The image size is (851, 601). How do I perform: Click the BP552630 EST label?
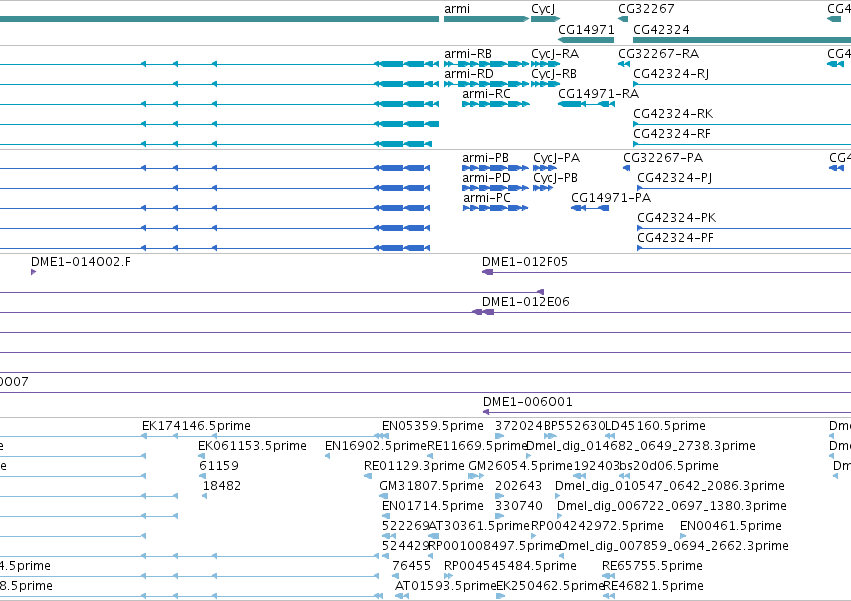(574, 426)
